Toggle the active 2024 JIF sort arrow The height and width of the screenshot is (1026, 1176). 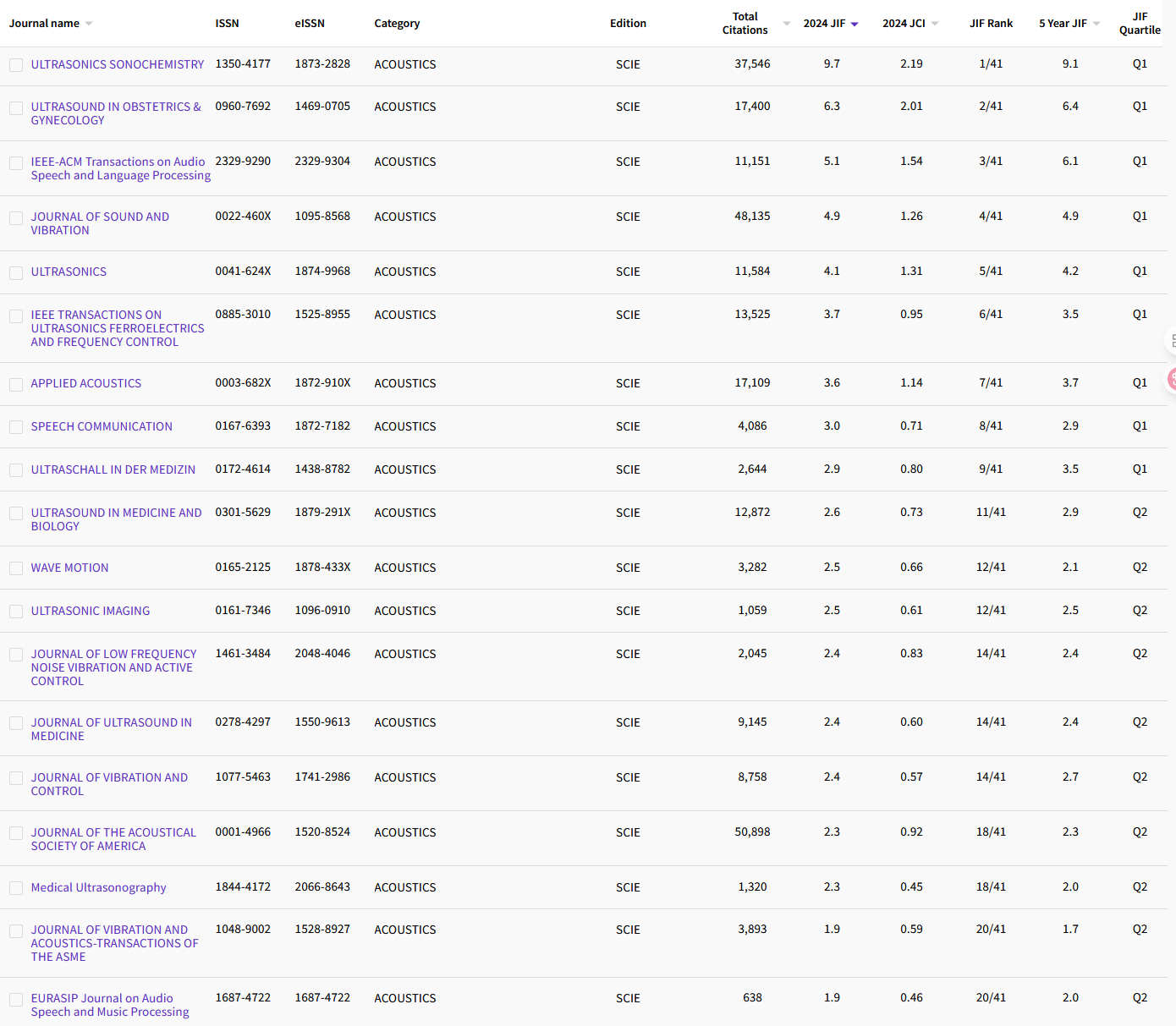pos(855,25)
